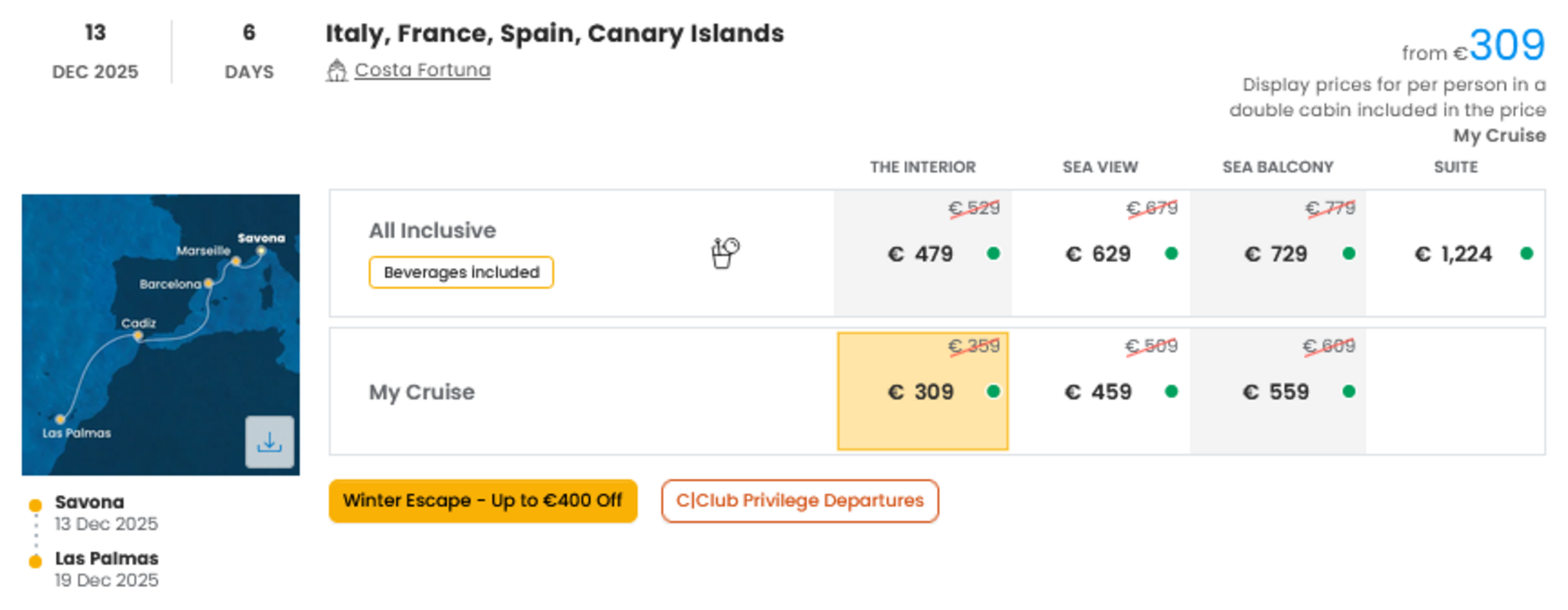Choose My Cruise Sea View €459
Viewport: 1568px width, 610px height.
[x=1100, y=391]
